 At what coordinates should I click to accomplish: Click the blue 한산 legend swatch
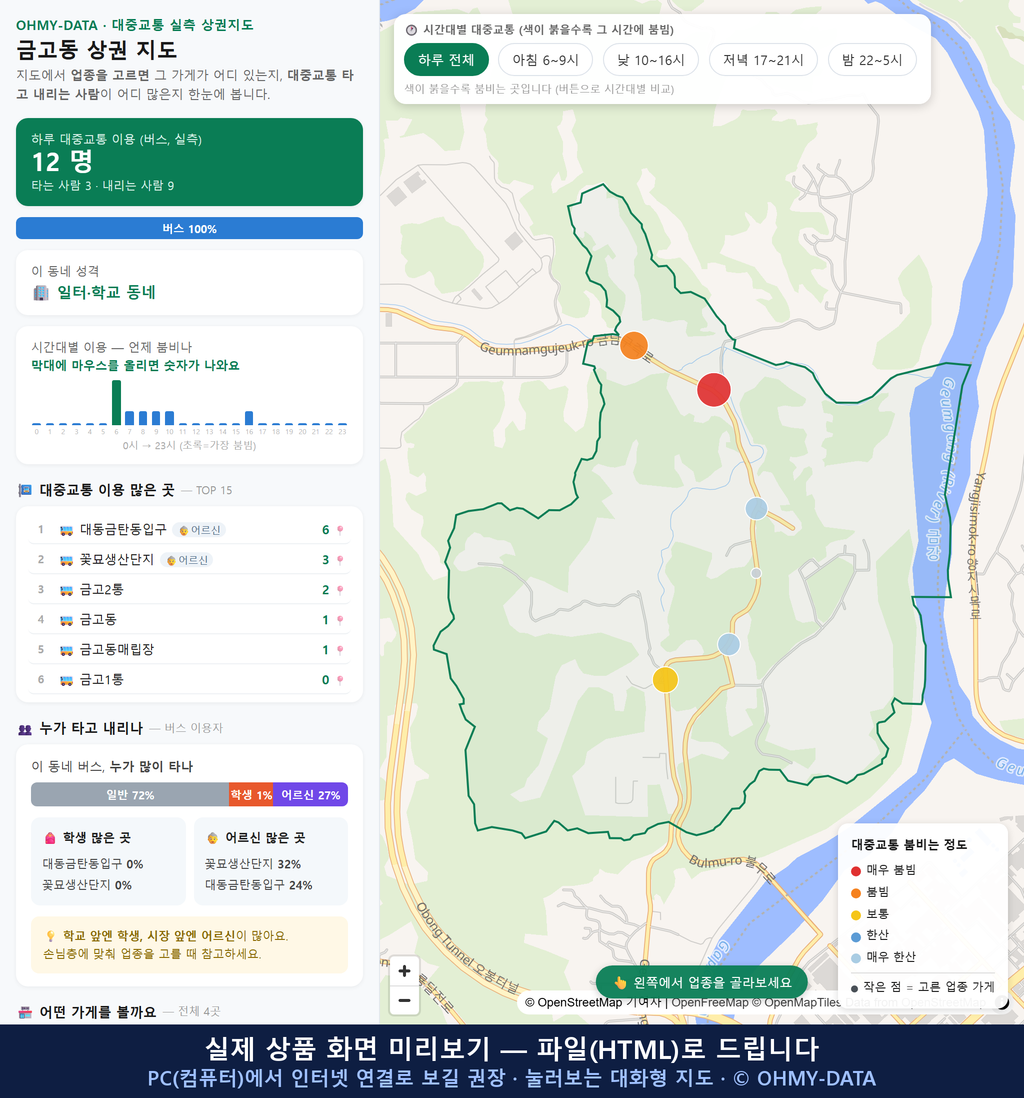tap(856, 936)
